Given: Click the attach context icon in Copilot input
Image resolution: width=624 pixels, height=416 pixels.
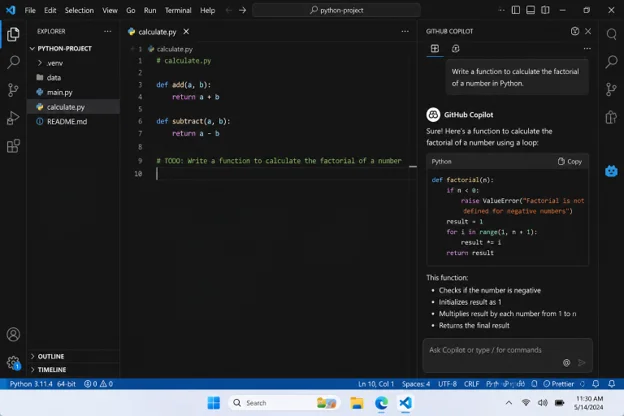Looking at the screenshot, I should coord(566,363).
